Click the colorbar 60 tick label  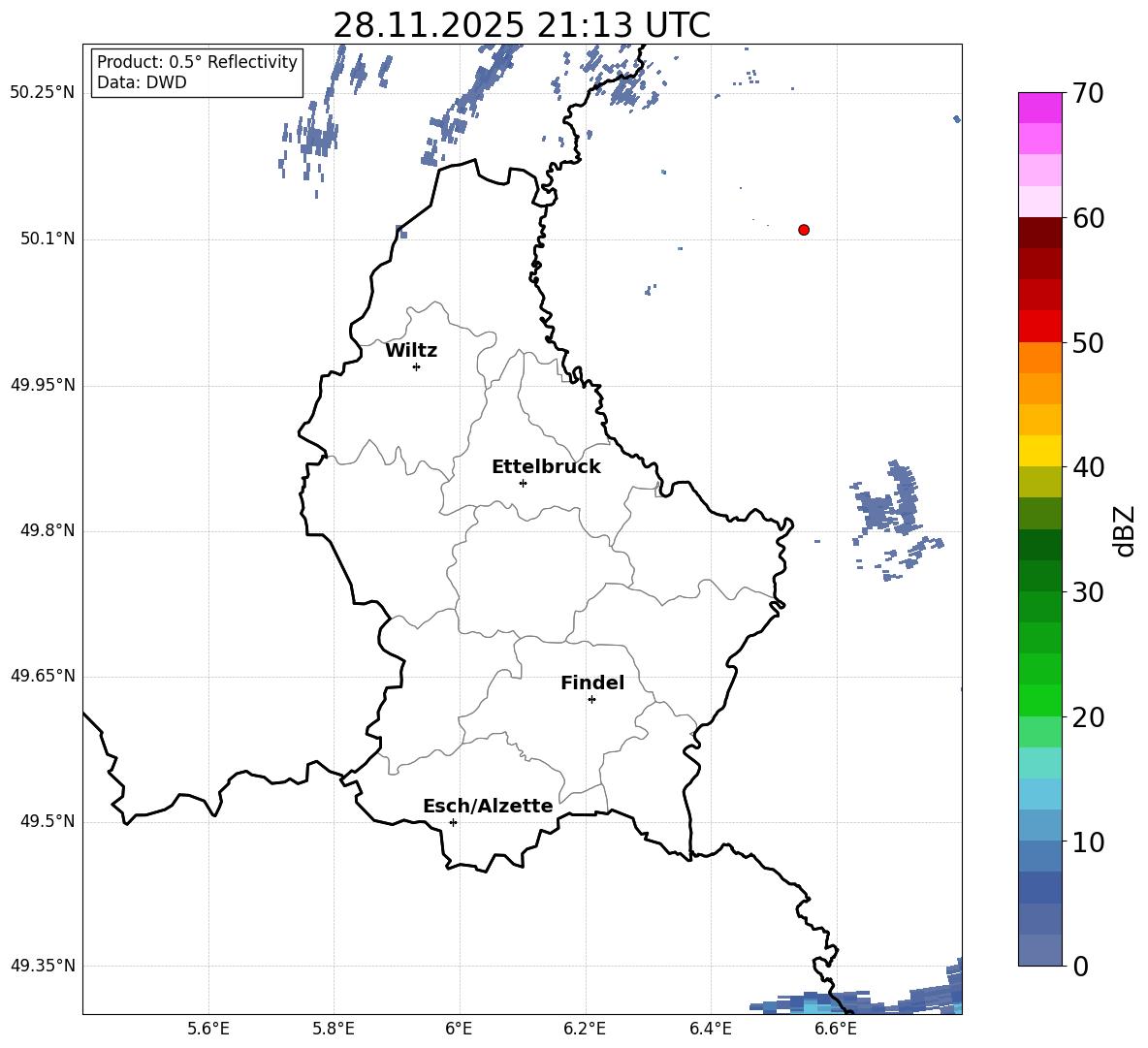coord(1089,218)
